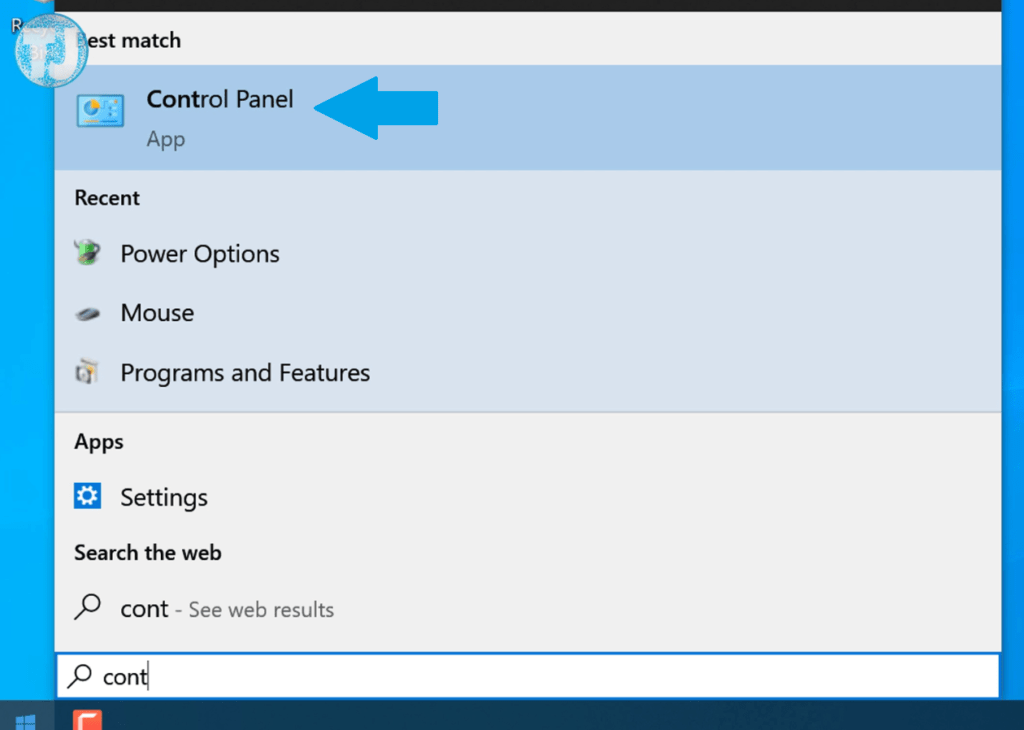Click the web search magnifier icon
This screenshot has width=1024, height=730.
[88, 607]
